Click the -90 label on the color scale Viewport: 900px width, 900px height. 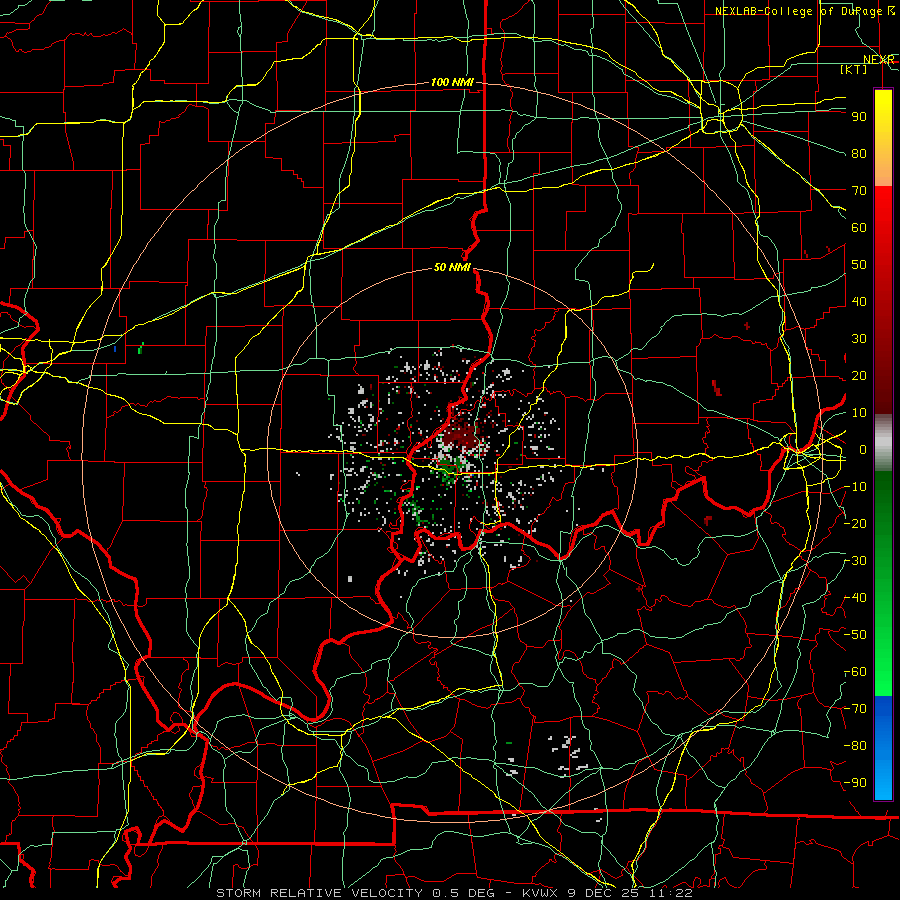click(855, 782)
